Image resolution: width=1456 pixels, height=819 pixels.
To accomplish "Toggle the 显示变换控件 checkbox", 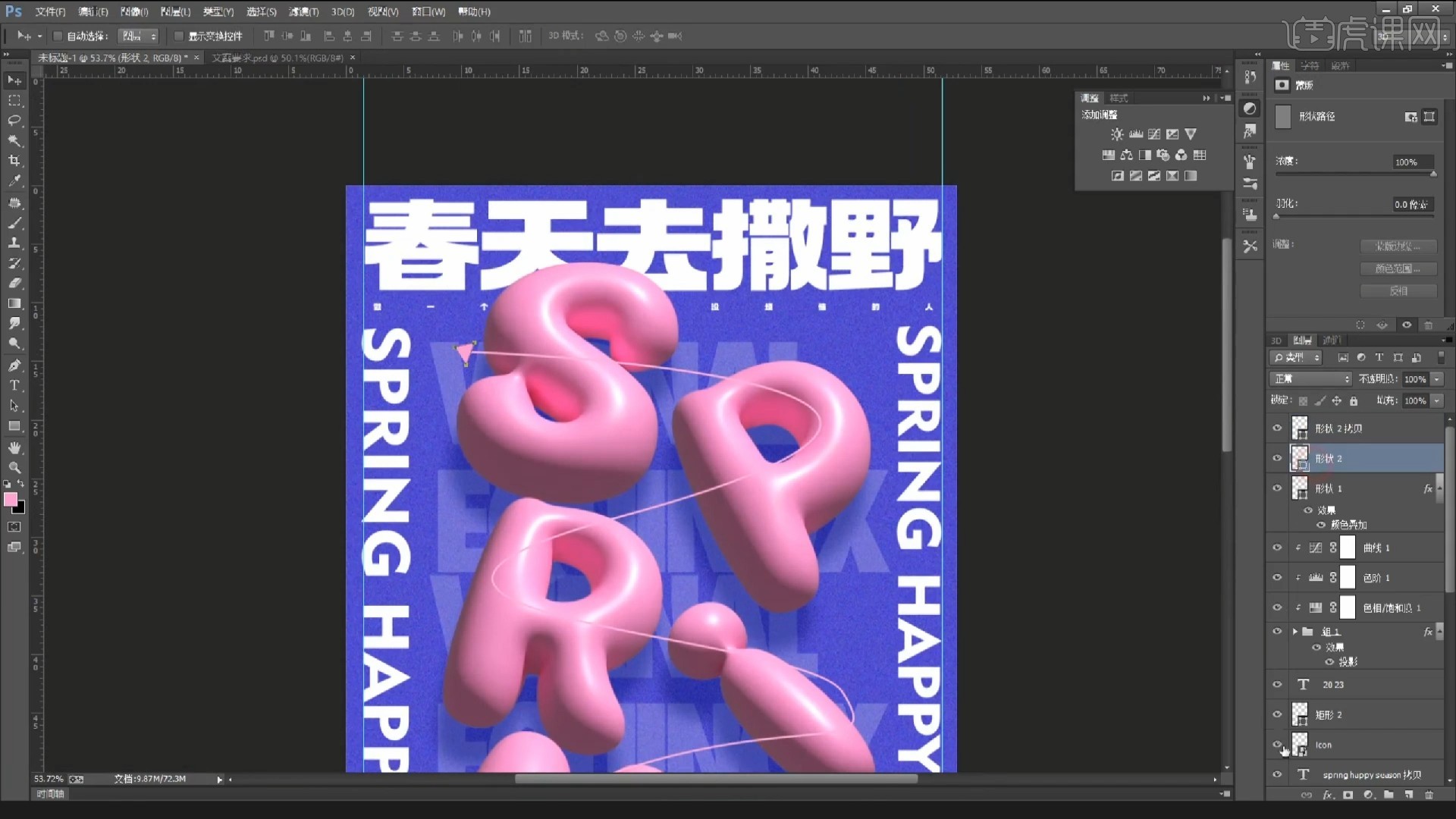I will pyautogui.click(x=179, y=36).
